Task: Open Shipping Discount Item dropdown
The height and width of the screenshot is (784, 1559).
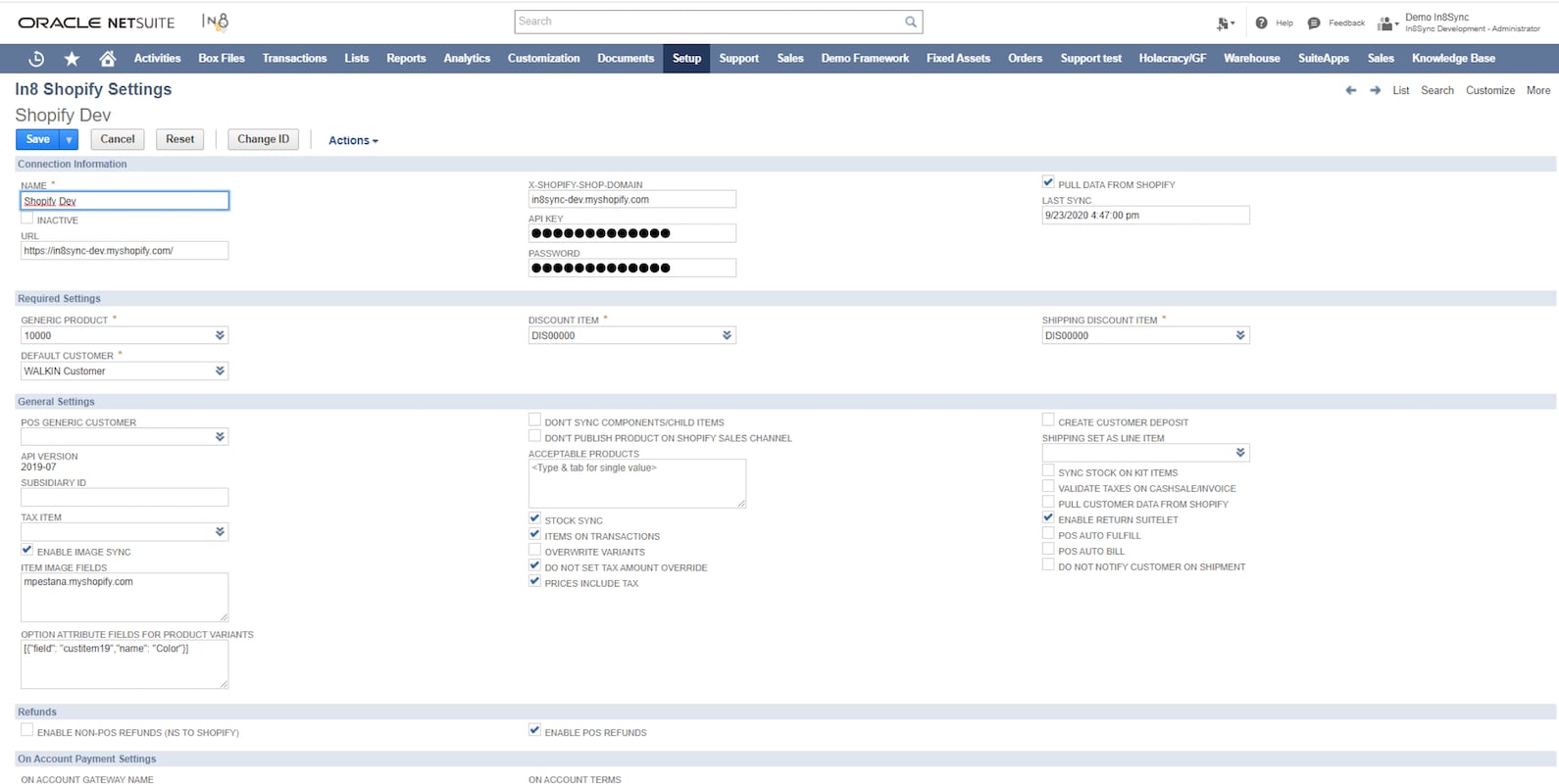Action: click(x=1240, y=335)
